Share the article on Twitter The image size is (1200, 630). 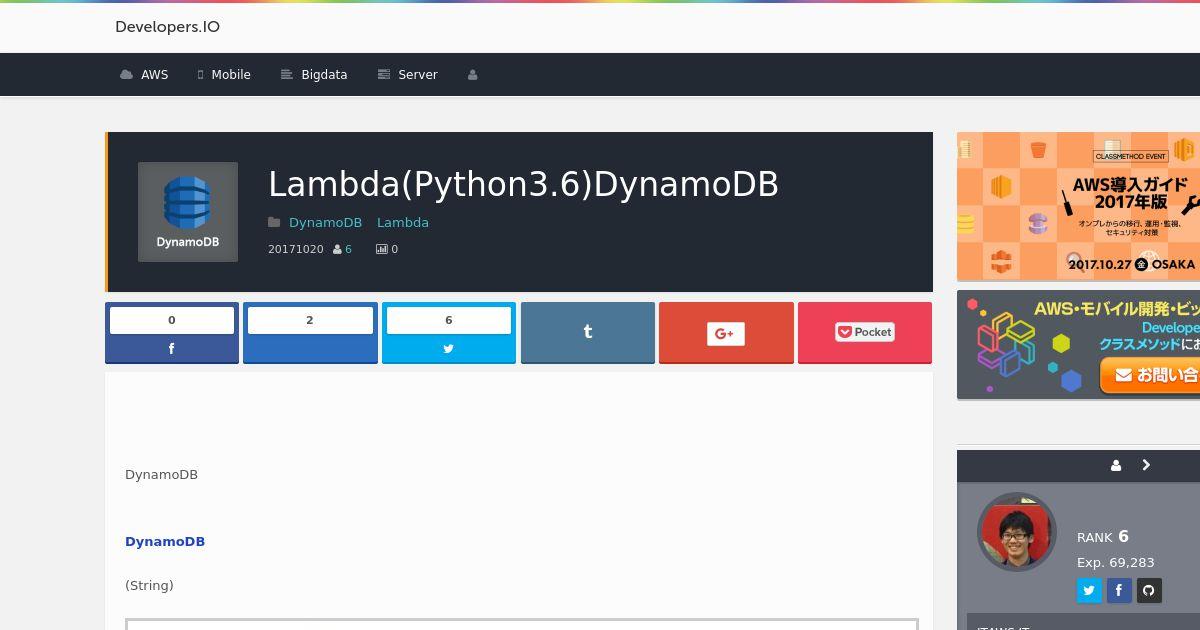click(x=449, y=333)
